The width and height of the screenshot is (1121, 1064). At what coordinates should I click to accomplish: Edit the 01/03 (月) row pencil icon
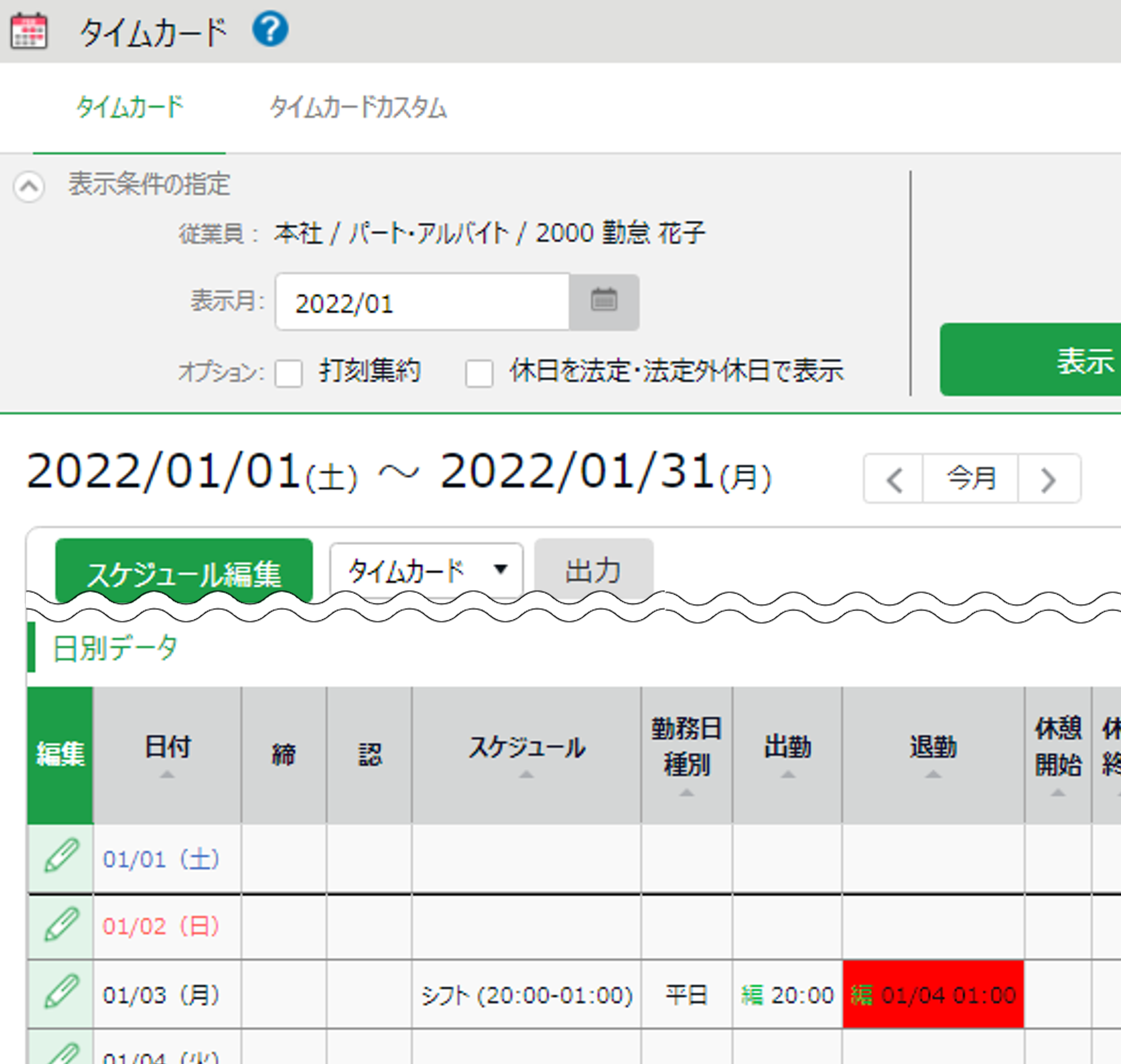[x=61, y=993]
